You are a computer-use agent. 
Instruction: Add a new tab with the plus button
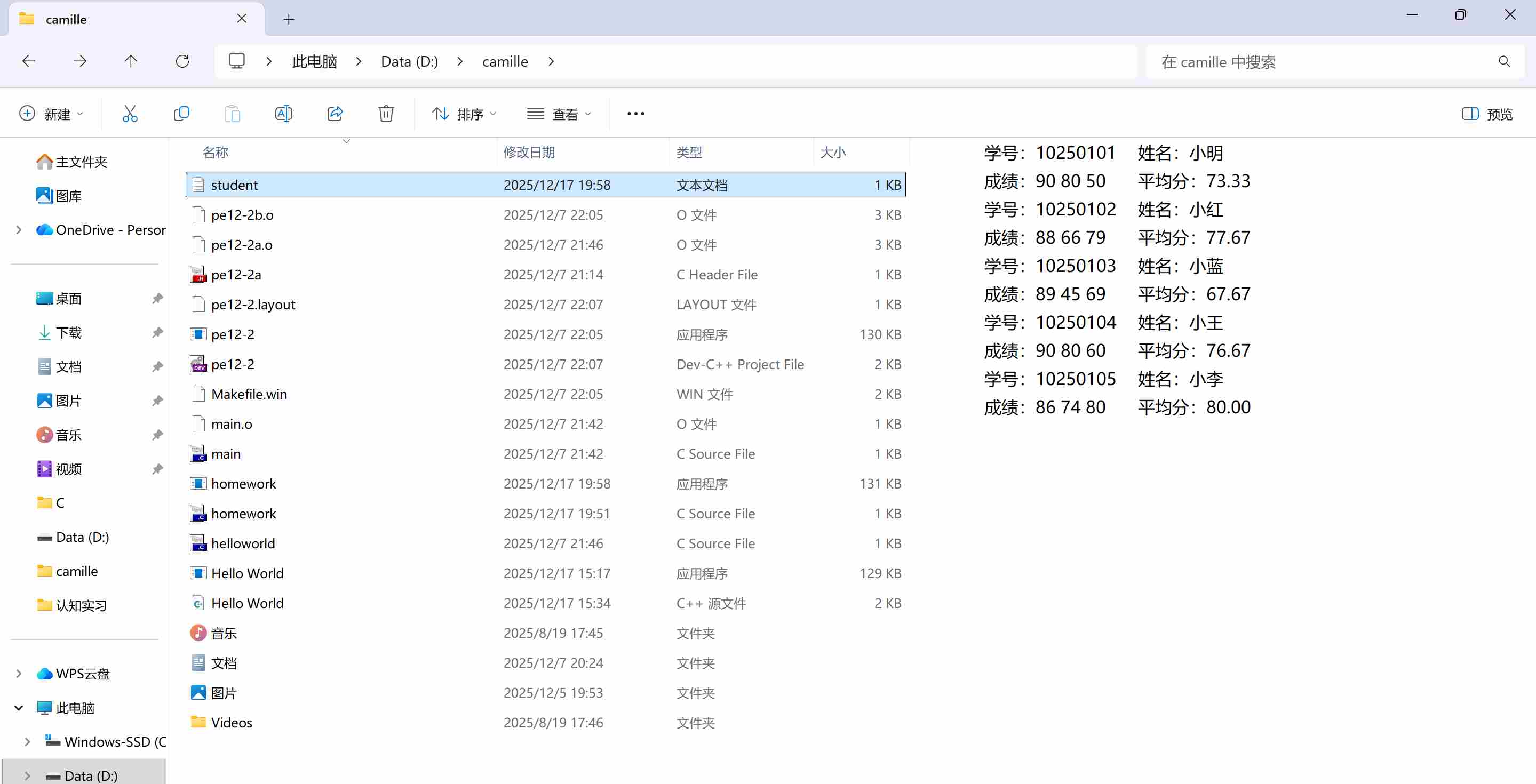[x=289, y=19]
